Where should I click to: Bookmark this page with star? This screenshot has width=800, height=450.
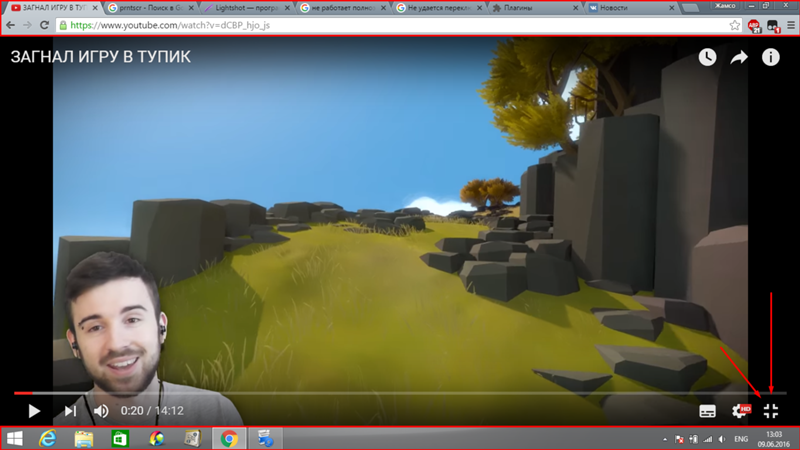click(x=735, y=25)
